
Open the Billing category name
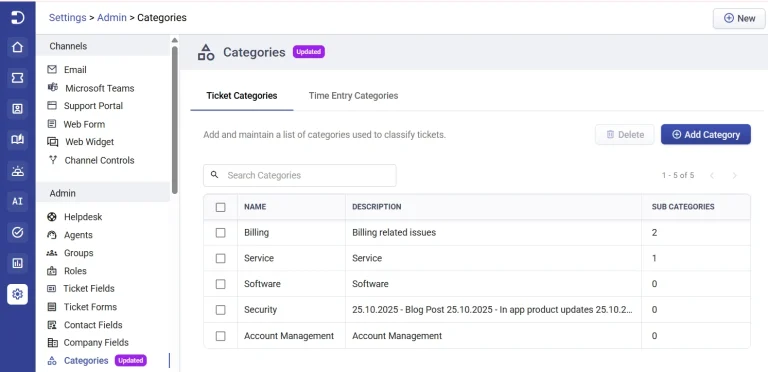[x=257, y=232]
